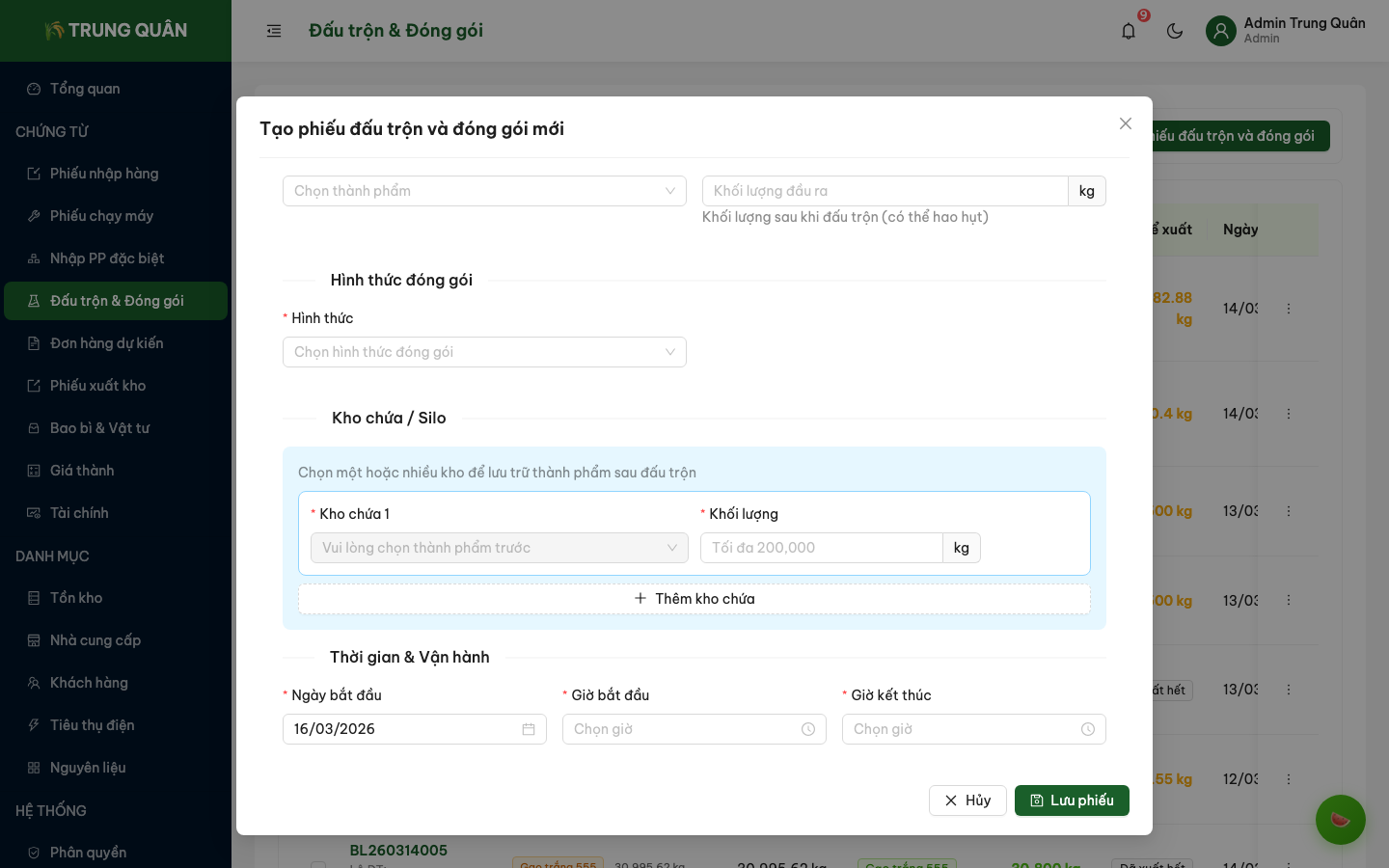
Task: Click the watermelon floating chat icon
Action: coord(1340,820)
